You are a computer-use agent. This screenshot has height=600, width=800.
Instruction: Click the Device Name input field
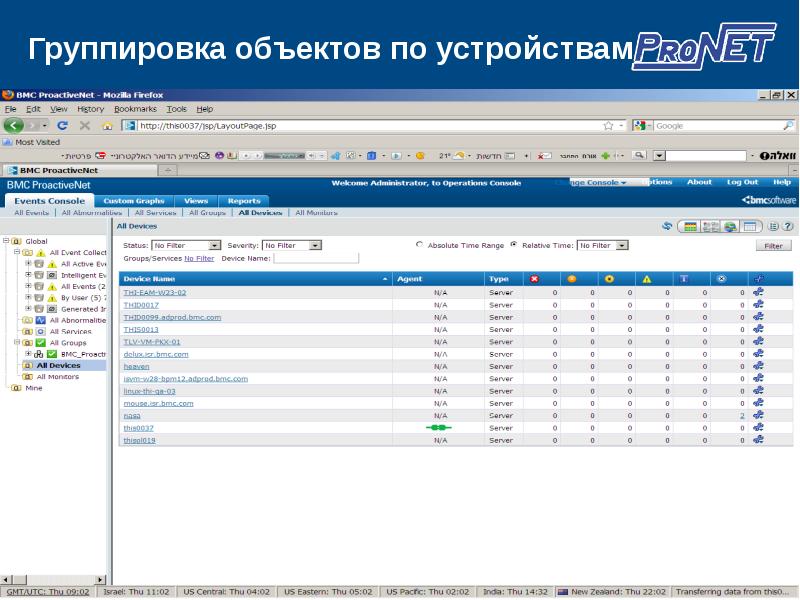point(315,258)
